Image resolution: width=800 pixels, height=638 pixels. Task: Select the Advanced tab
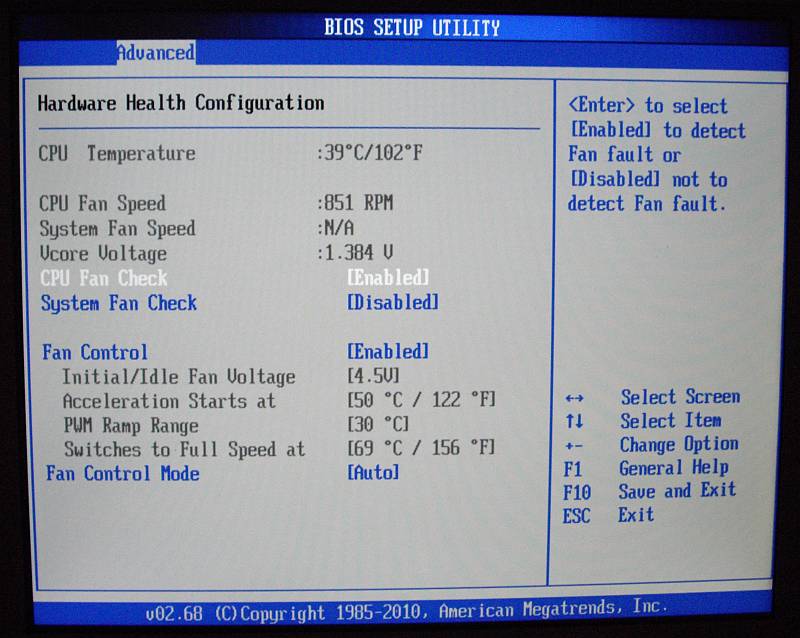[156, 53]
